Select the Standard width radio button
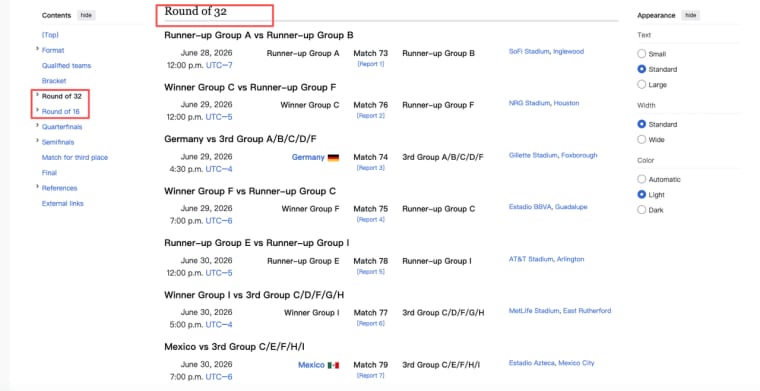The height and width of the screenshot is (391, 760). [x=642, y=124]
